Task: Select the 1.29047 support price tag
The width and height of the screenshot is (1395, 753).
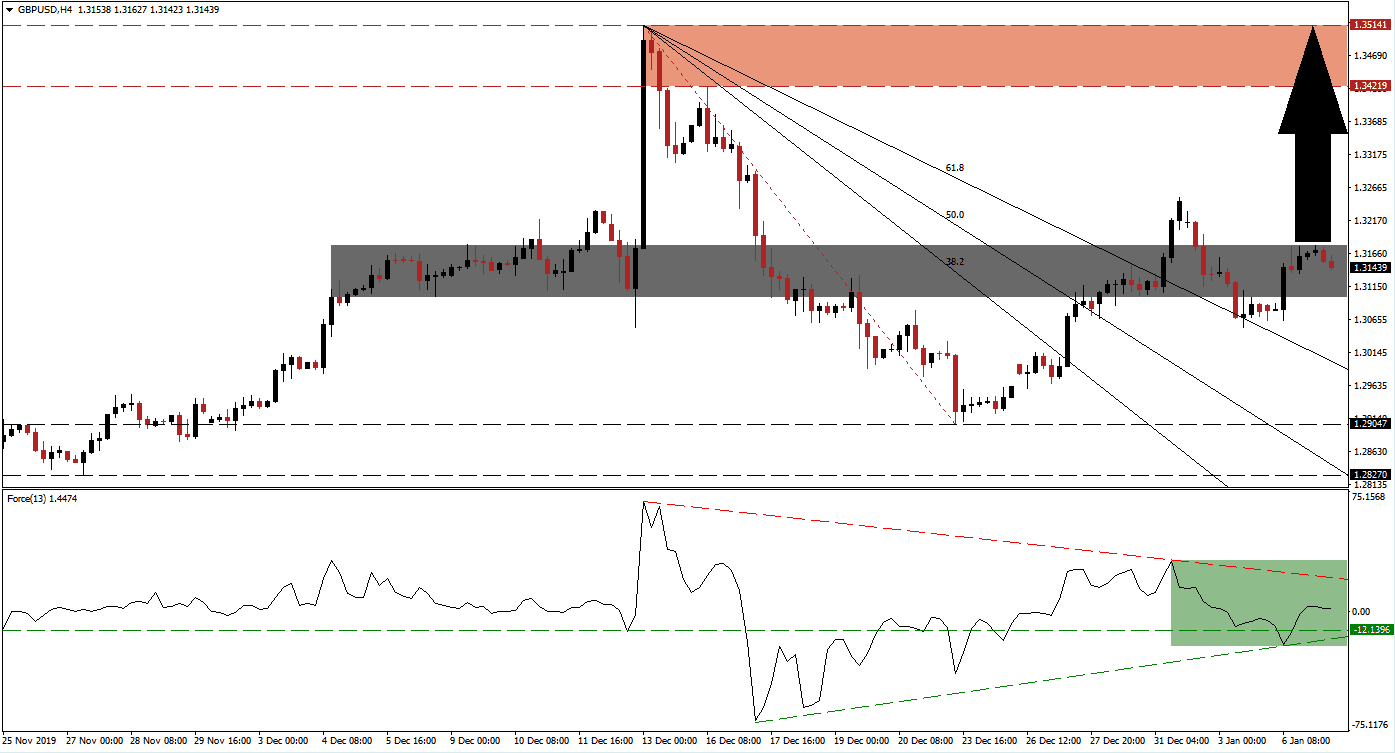Action: 1368,424
